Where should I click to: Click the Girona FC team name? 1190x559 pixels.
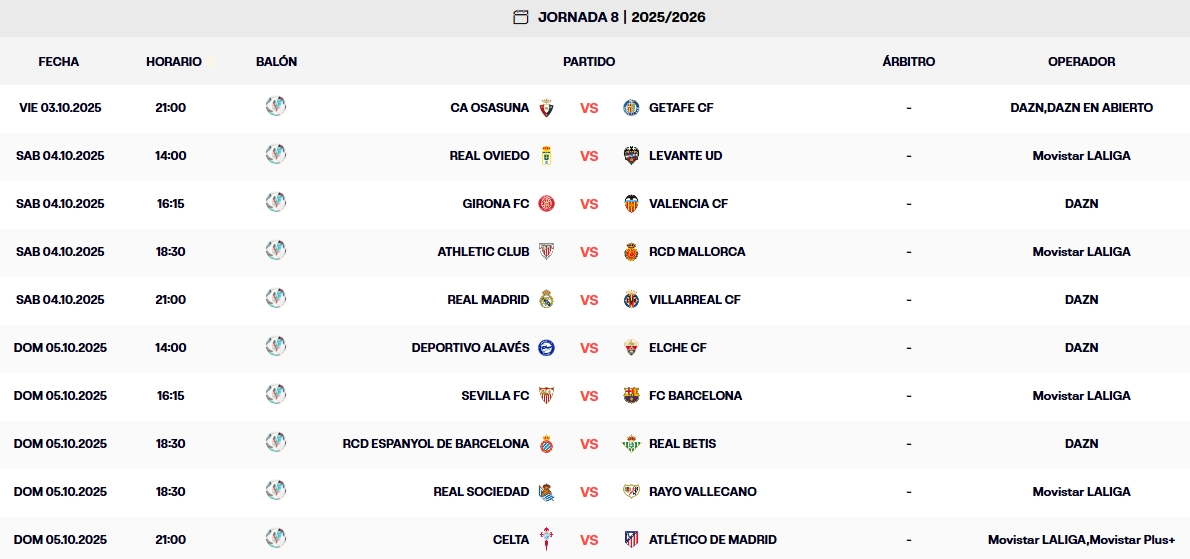[496, 204]
